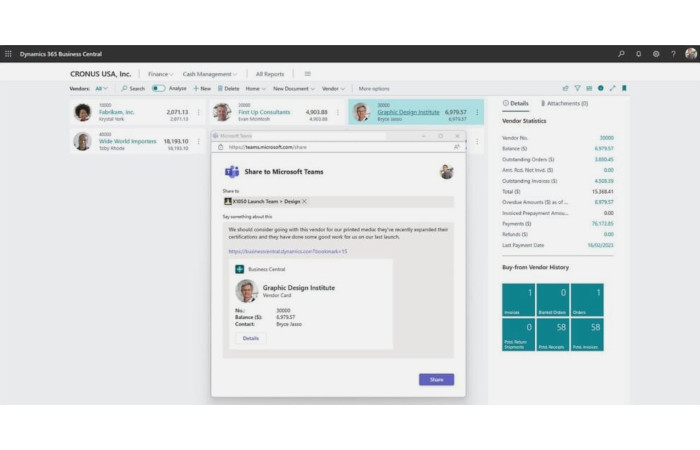This screenshot has height=450, width=700.
Task: Click the Last Payment Date value
Action: (600, 245)
